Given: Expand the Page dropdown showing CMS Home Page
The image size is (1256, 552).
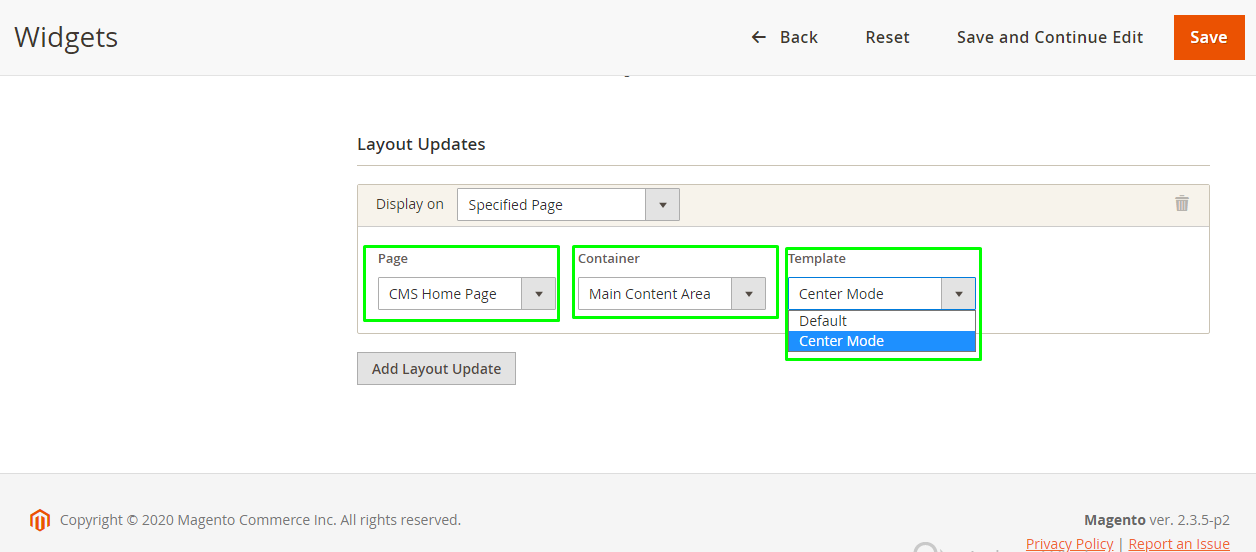Looking at the screenshot, I should [x=466, y=294].
